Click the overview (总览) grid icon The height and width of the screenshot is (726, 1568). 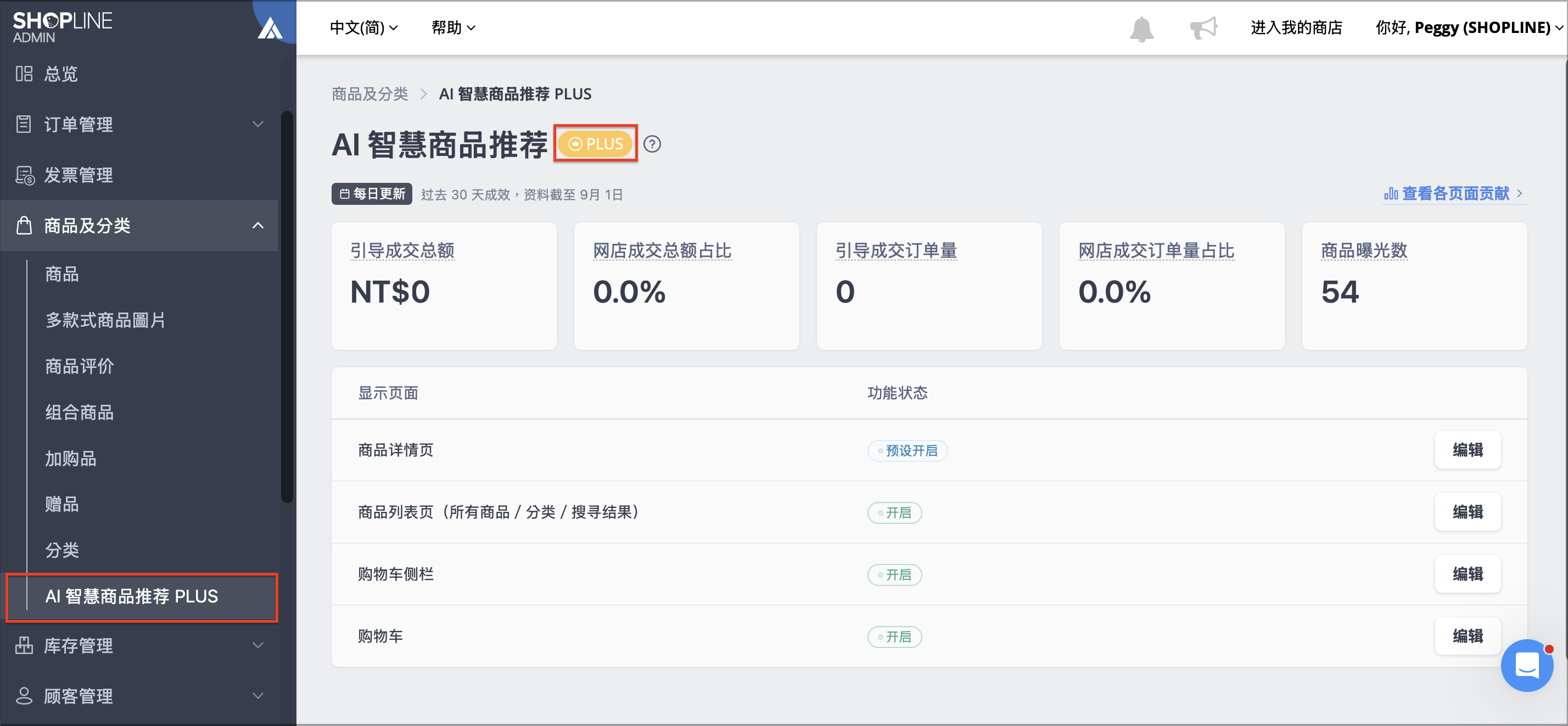coord(24,74)
